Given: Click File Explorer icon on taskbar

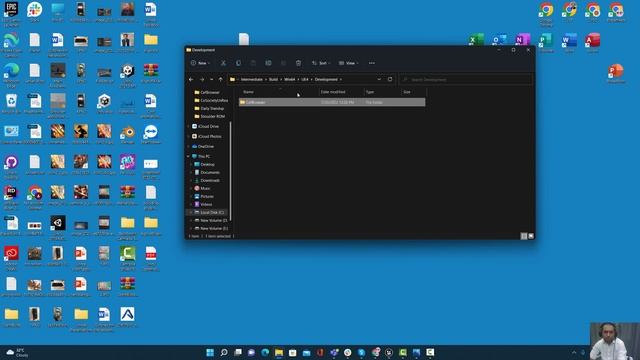Looking at the screenshot, I should coord(279,352).
